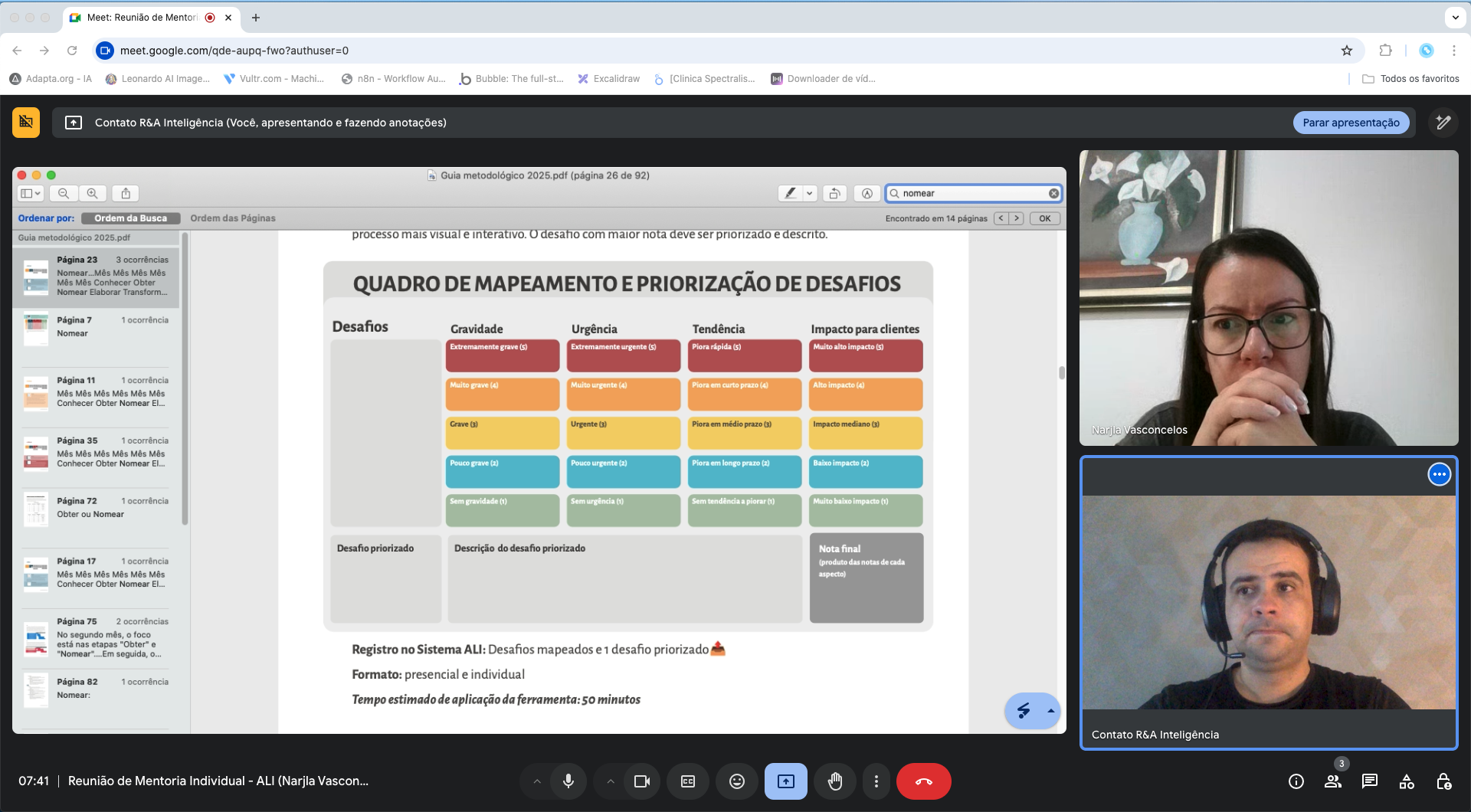The height and width of the screenshot is (812, 1471).
Task: Click the PDF document vertical scrollbar
Action: pyautogui.click(x=1061, y=373)
